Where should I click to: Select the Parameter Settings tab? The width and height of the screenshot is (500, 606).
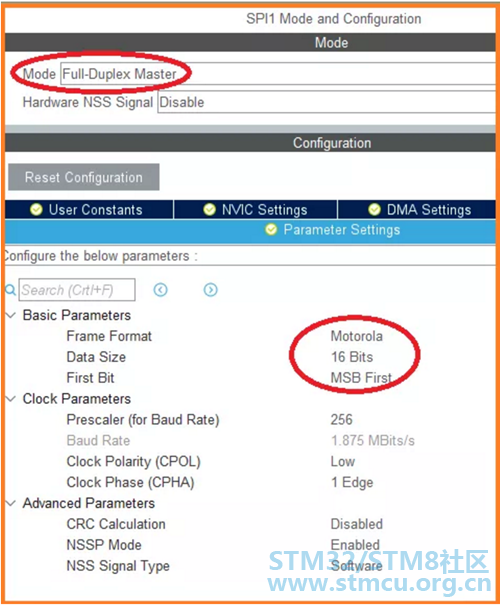[x=250, y=230]
